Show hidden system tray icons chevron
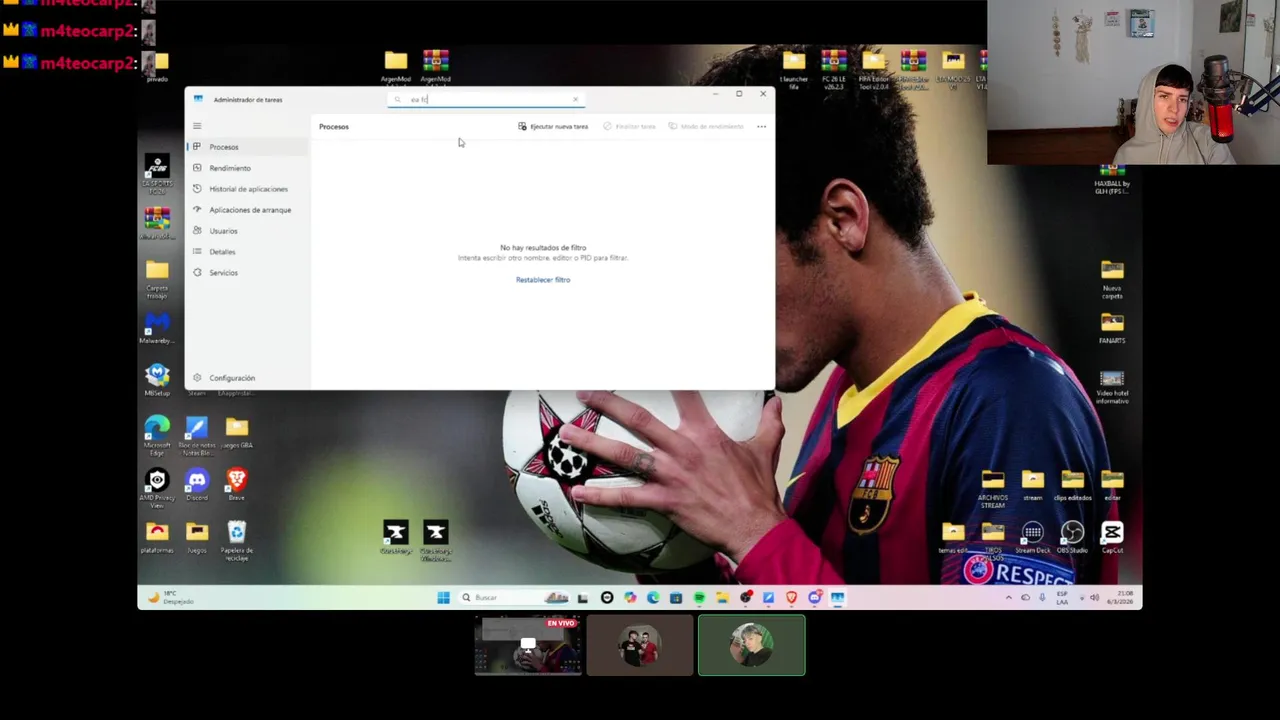Image resolution: width=1280 pixels, height=720 pixels. tap(1008, 598)
